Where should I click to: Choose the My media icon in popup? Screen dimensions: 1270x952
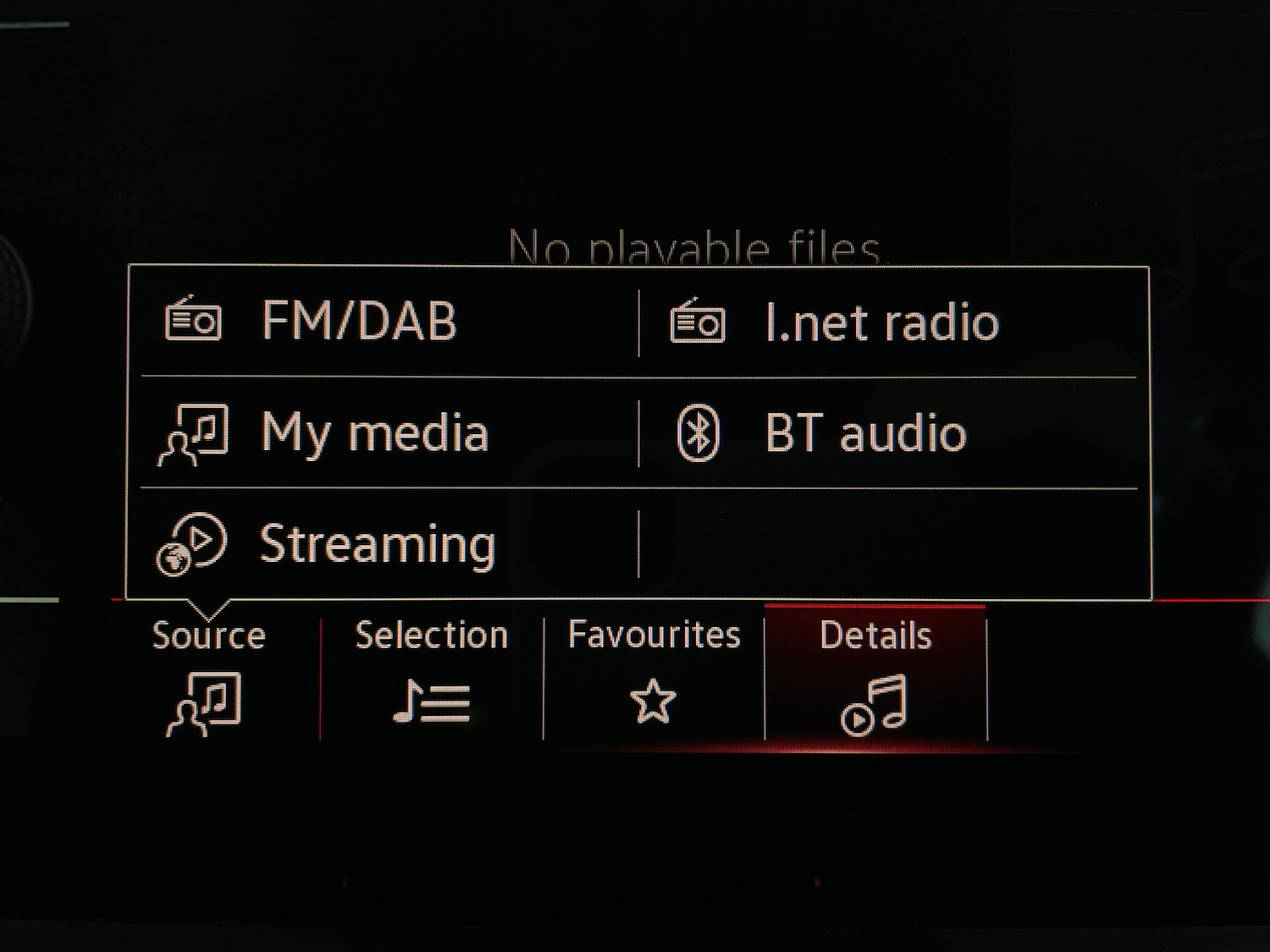point(193,435)
